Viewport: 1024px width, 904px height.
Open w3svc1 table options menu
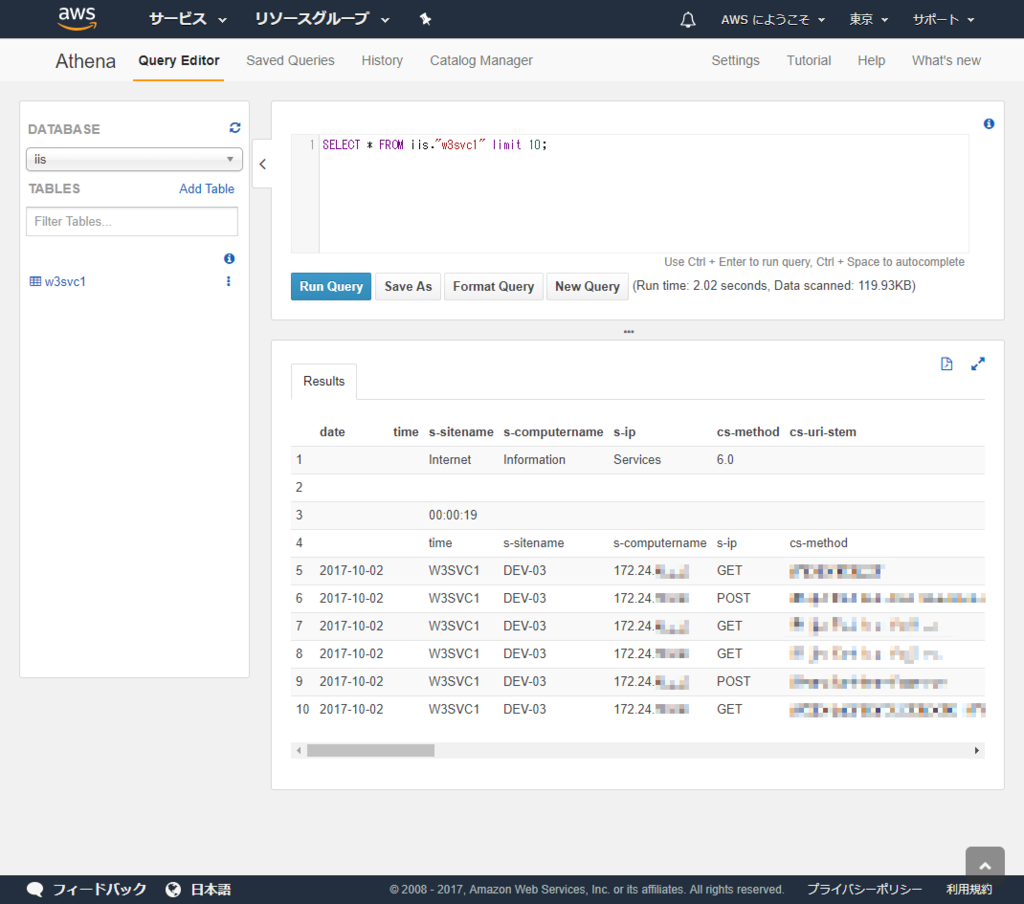229,281
